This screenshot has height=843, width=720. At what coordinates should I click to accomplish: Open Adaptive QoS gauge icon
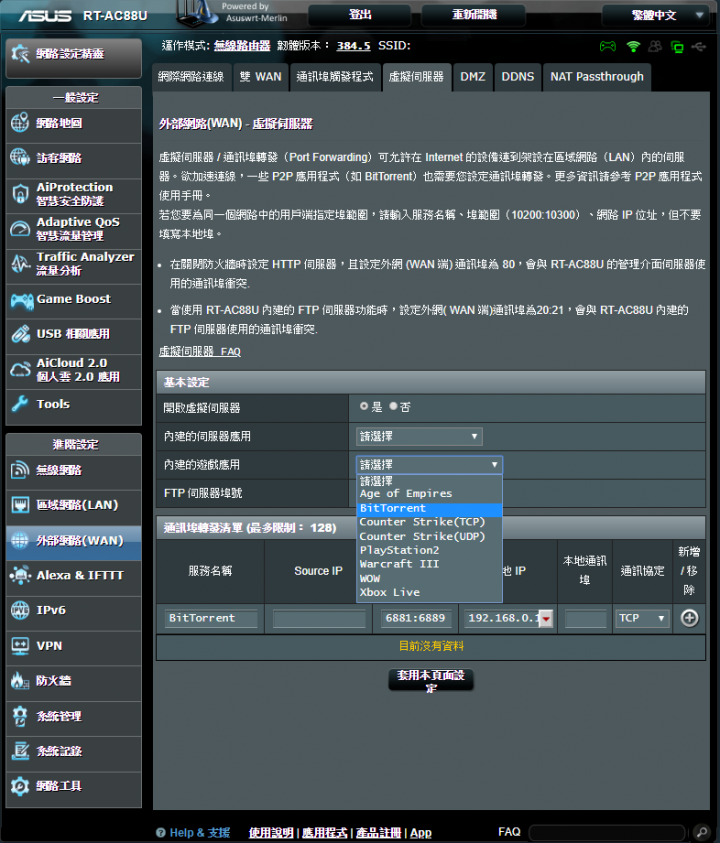(x=20, y=228)
